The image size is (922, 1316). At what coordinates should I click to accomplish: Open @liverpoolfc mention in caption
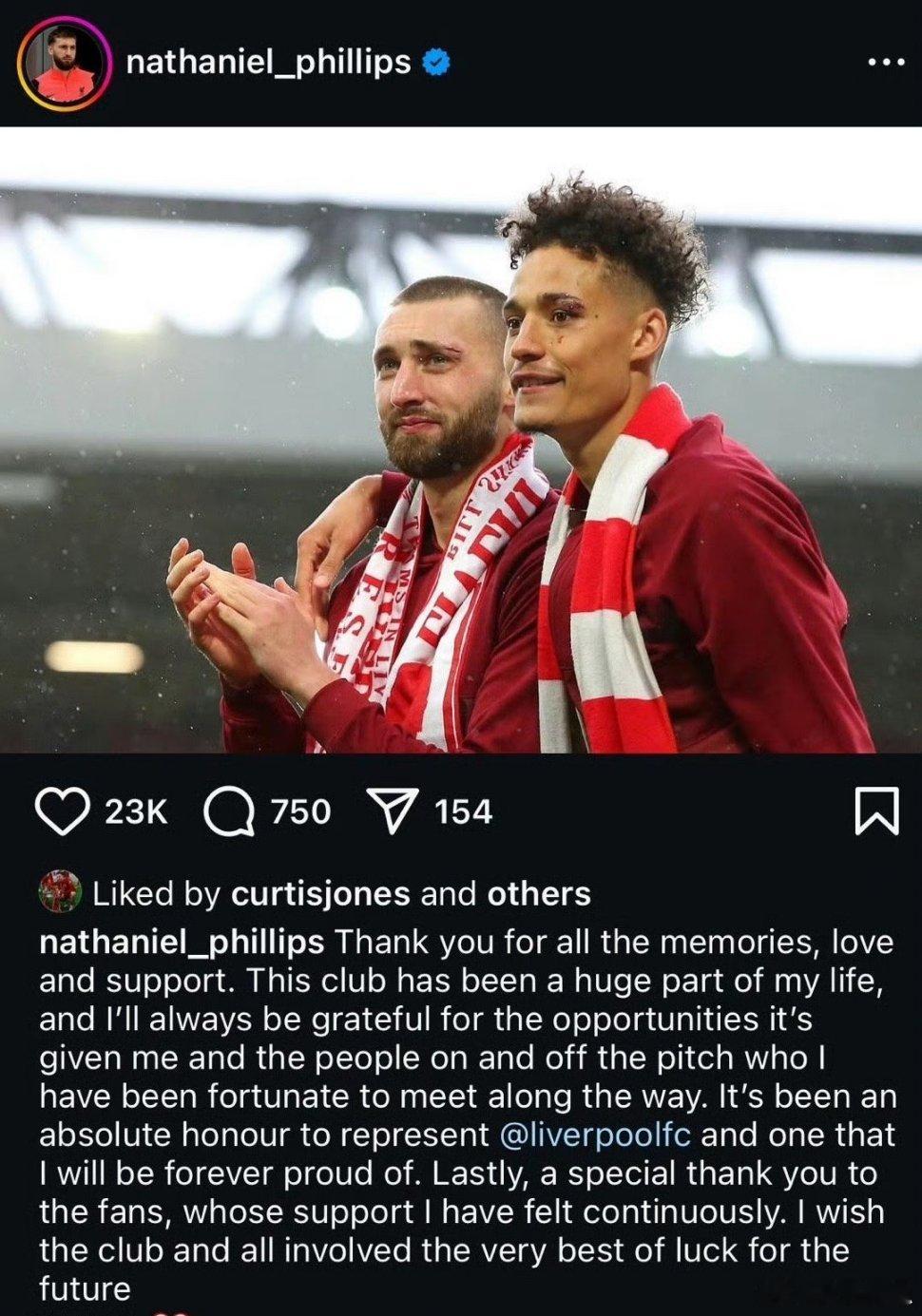[x=595, y=1135]
